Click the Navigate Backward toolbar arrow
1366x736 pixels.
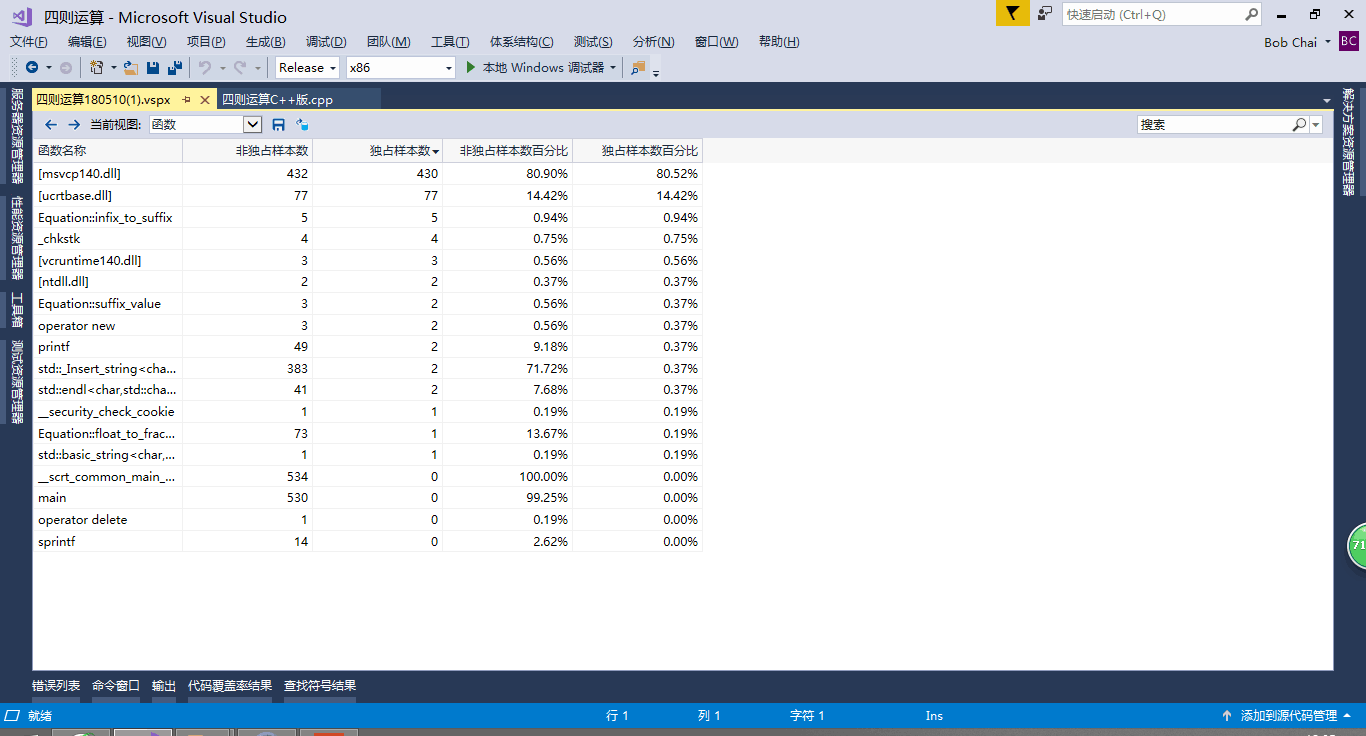coord(32,68)
